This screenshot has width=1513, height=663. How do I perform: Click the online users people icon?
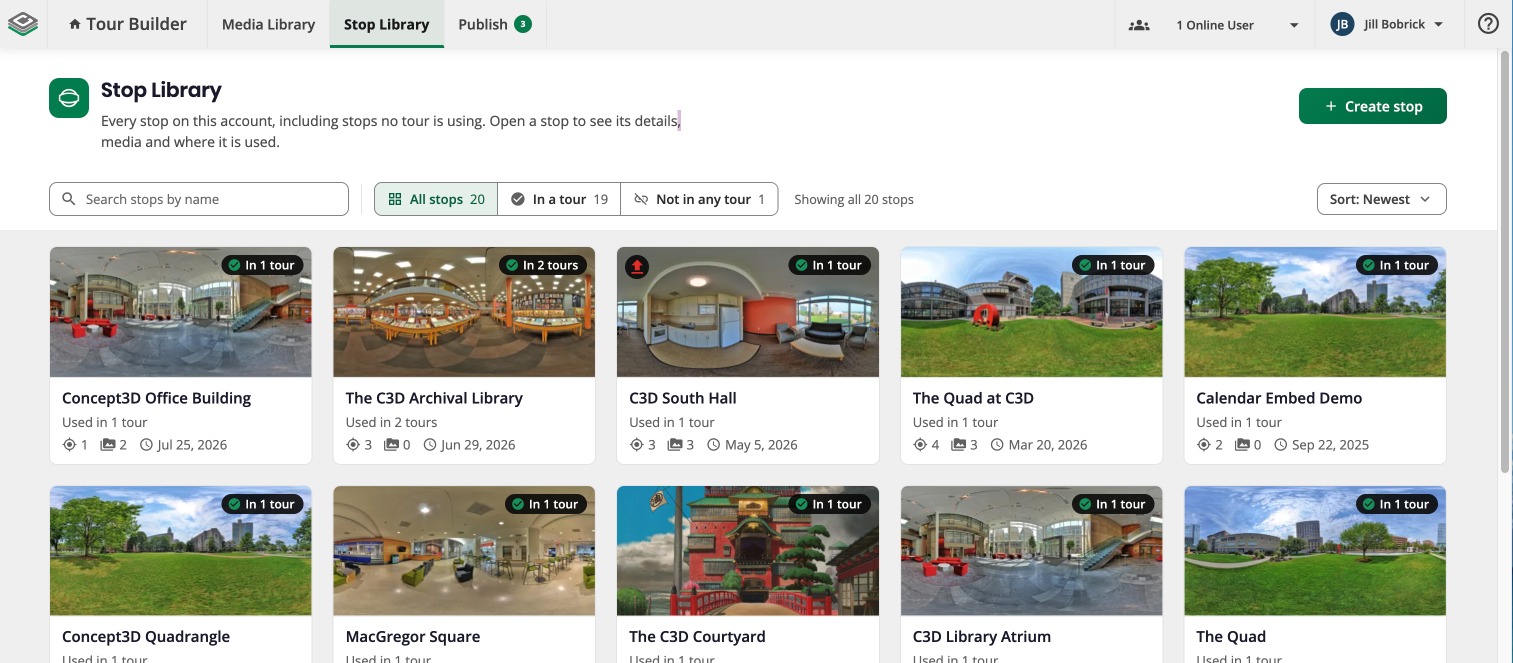pos(1139,25)
